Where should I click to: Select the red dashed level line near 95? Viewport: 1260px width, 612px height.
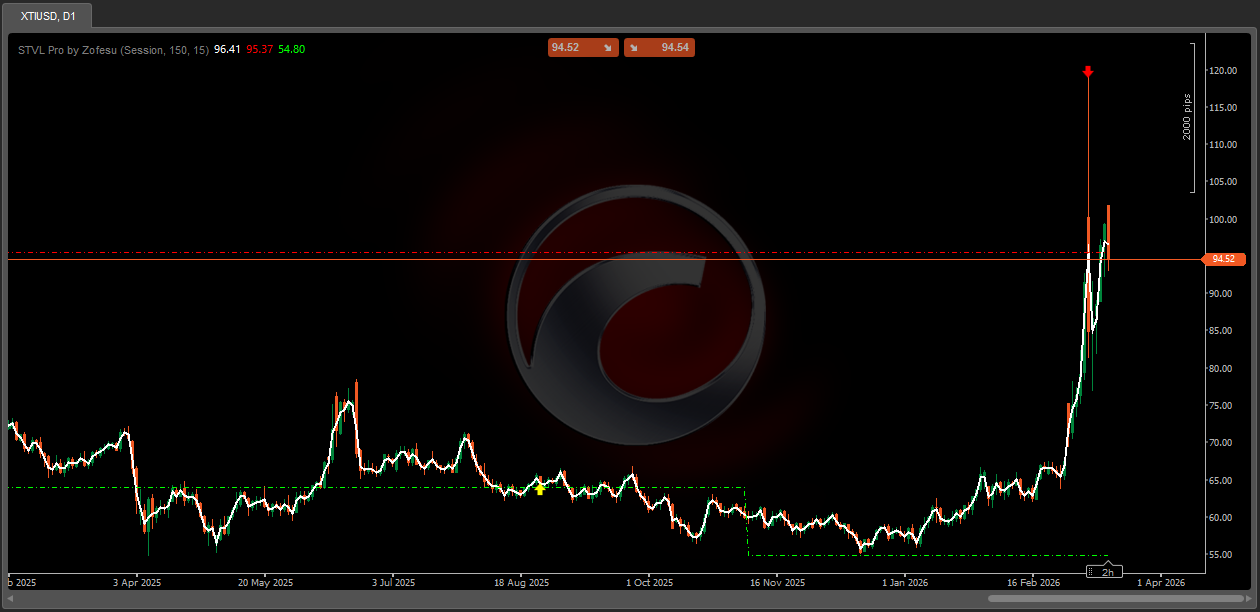click(400, 252)
